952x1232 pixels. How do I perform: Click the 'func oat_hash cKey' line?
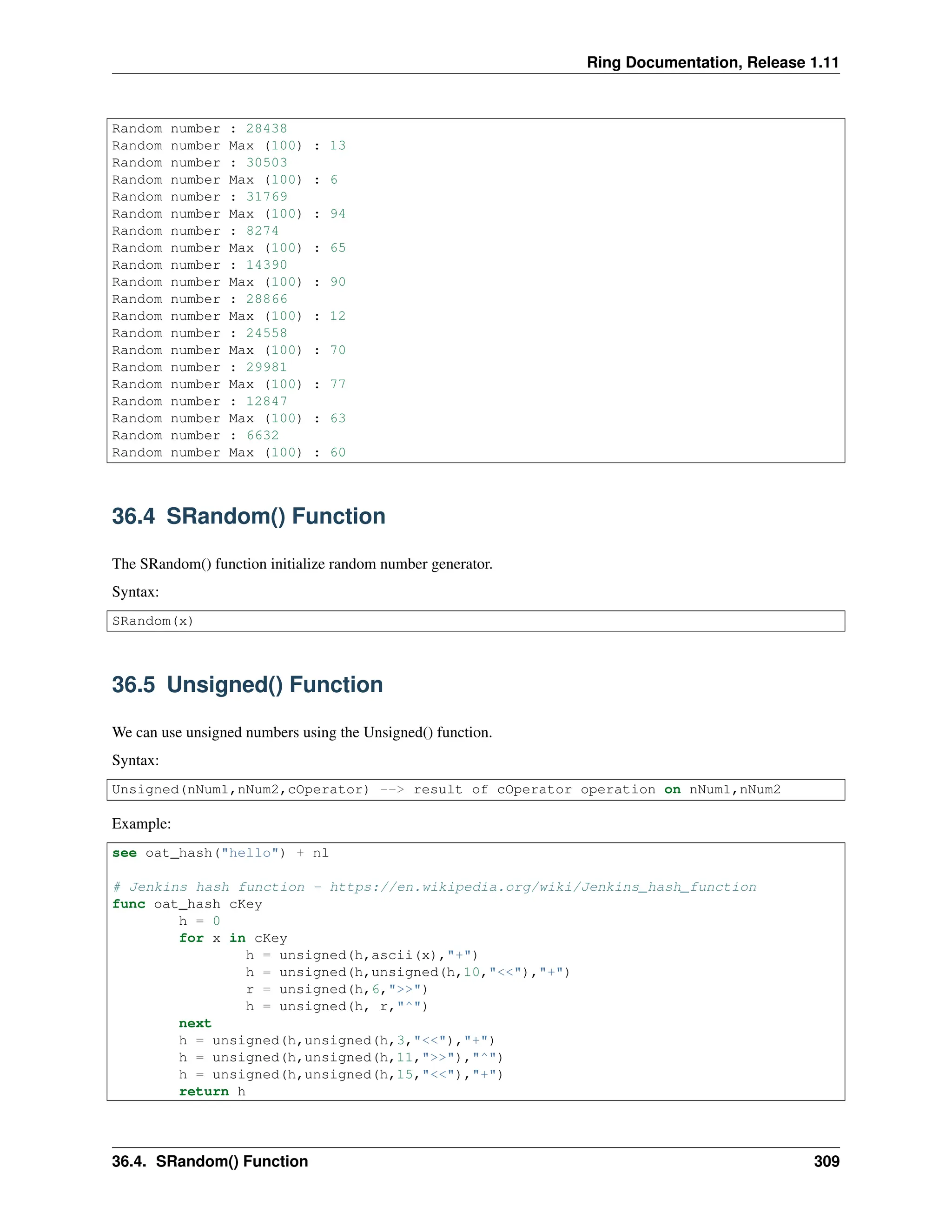187,904
